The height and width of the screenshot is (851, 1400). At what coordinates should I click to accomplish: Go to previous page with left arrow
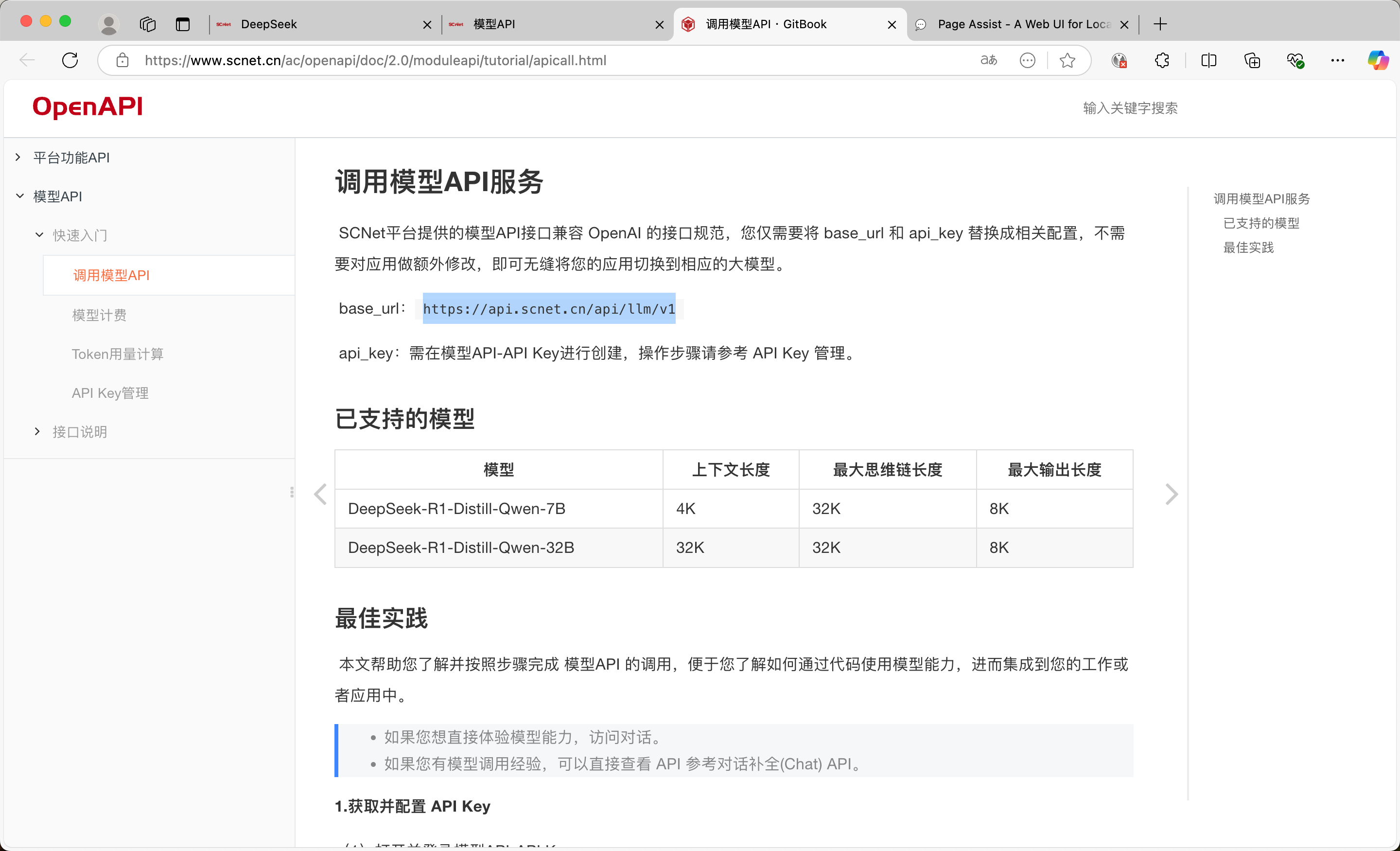320,494
